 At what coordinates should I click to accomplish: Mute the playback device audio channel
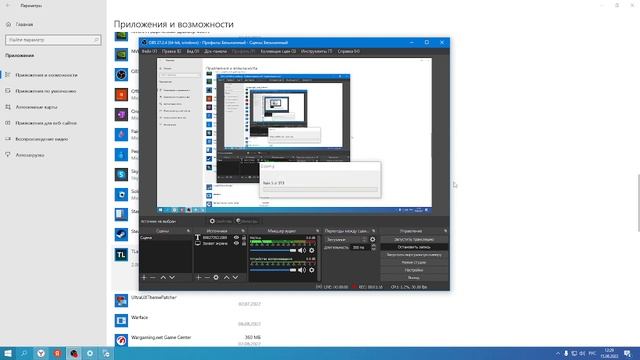[302, 270]
